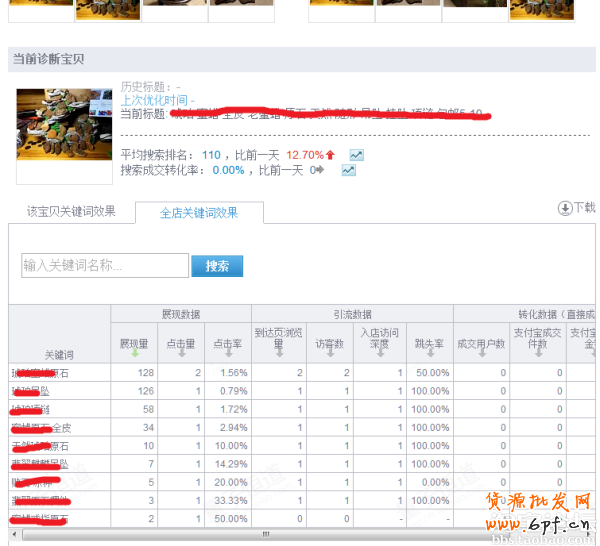Screen dimensions: 600x546
Task: Sort by 入店访问深度 column arrow
Action: 380,354
